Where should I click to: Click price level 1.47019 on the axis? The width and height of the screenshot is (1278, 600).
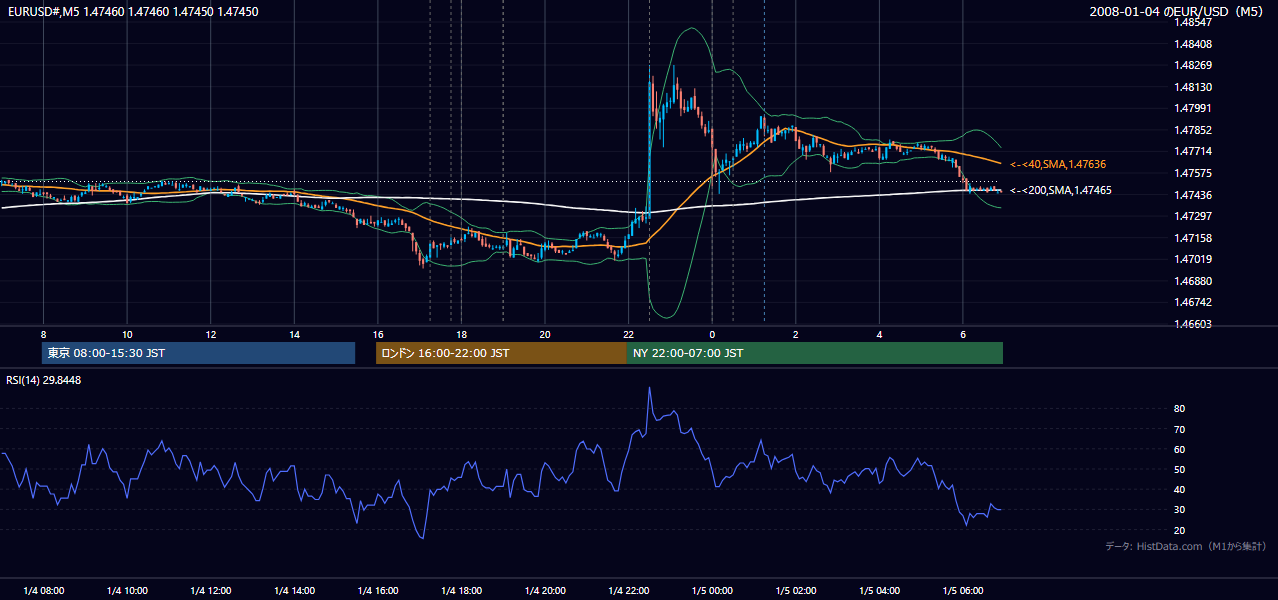1195,259
